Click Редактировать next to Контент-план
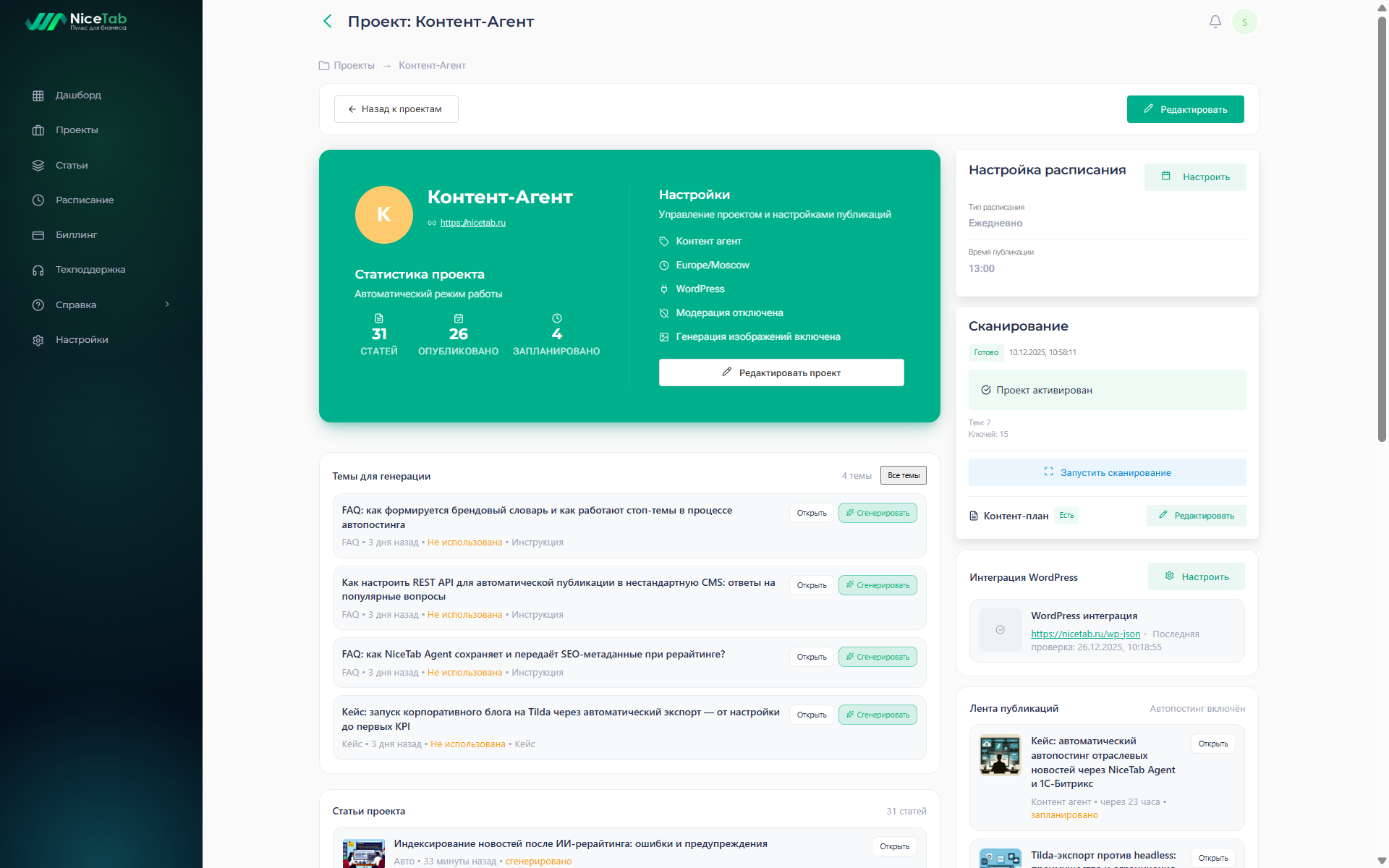 [x=1196, y=516]
